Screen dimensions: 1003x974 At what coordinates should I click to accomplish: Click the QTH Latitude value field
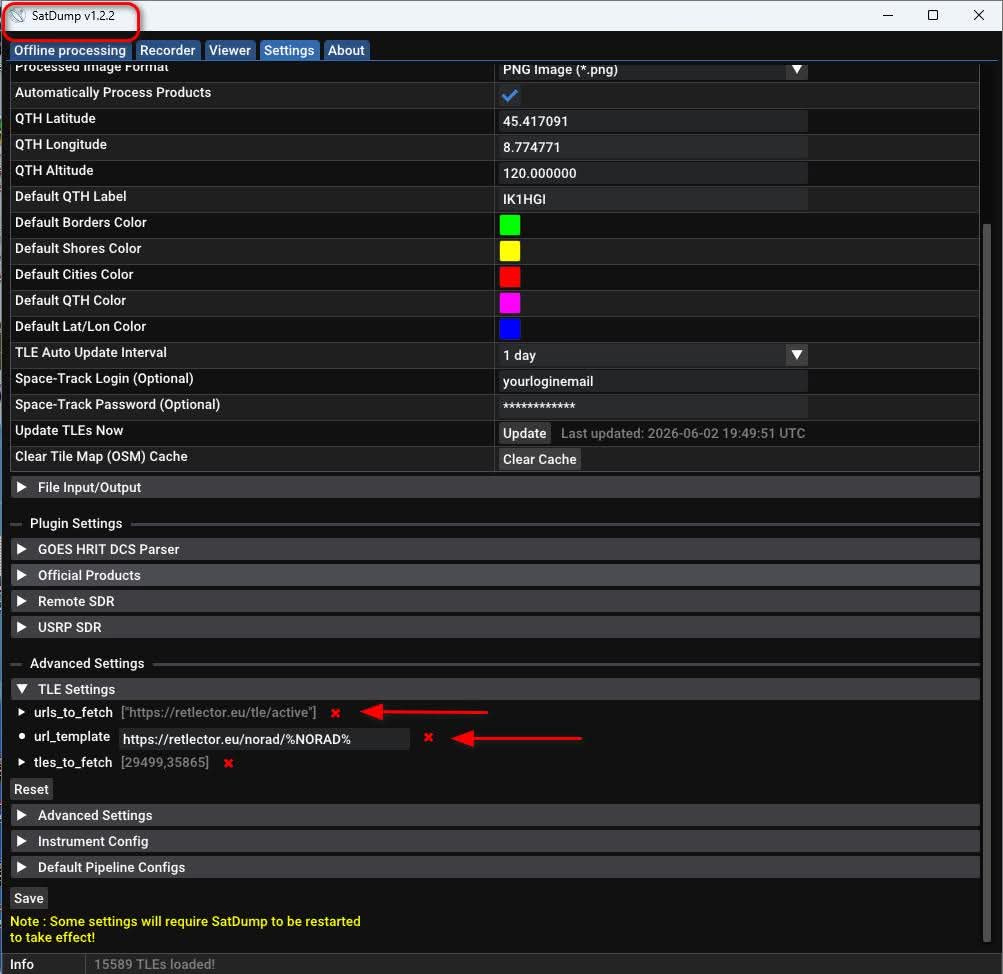tap(653, 122)
